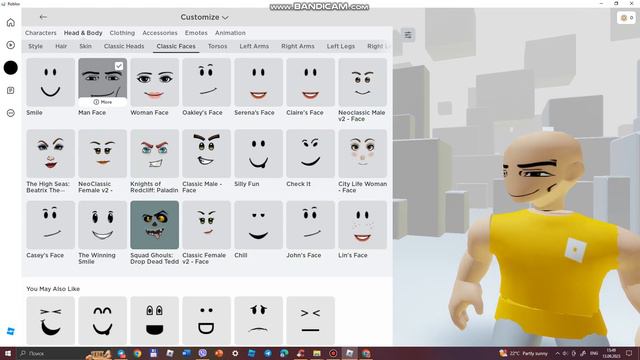Viewport: 640px width, 360px height.
Task: Open the Robux balance icon
Action: 627,18
